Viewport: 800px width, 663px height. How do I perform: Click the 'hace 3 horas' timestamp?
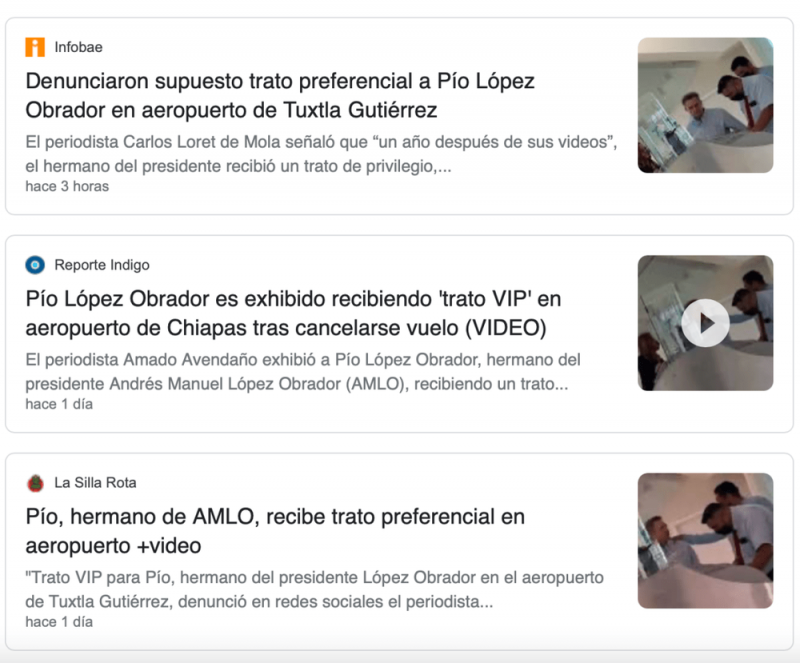coord(67,186)
